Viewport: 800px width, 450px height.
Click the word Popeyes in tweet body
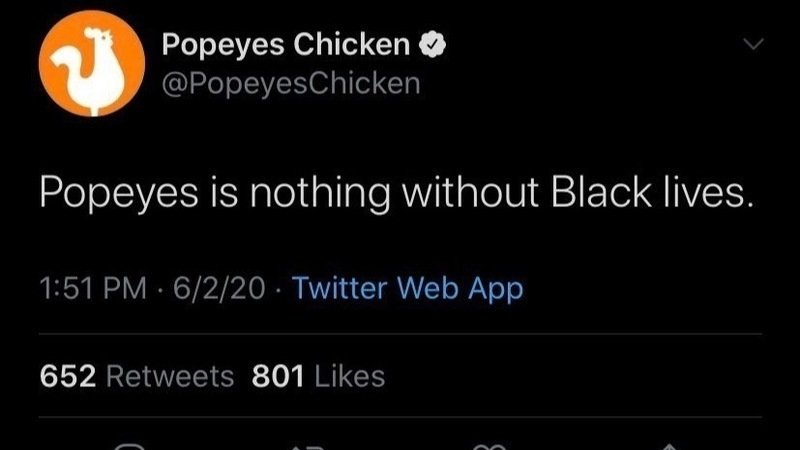(x=119, y=194)
